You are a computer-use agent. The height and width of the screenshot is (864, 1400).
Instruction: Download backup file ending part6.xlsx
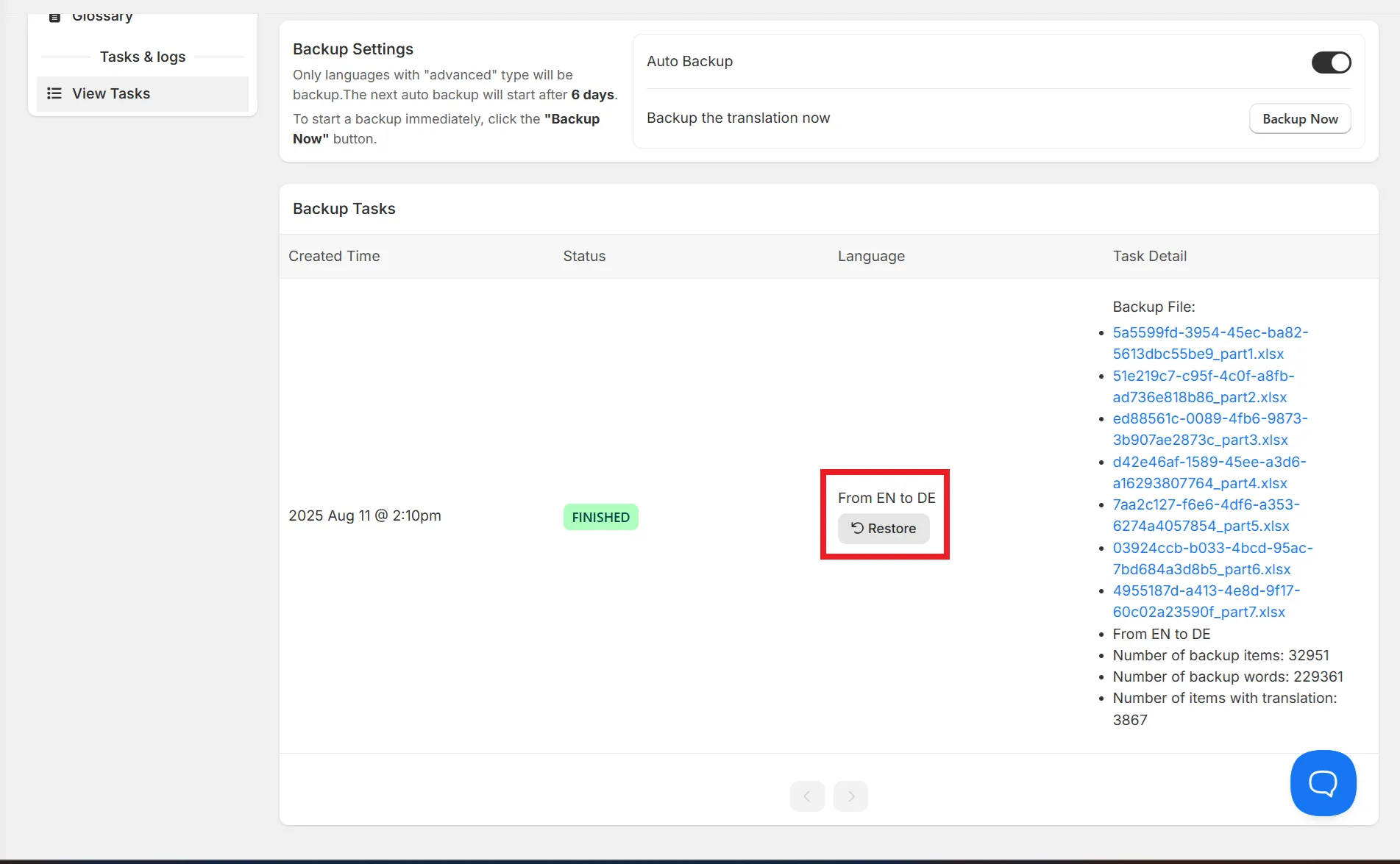1212,559
